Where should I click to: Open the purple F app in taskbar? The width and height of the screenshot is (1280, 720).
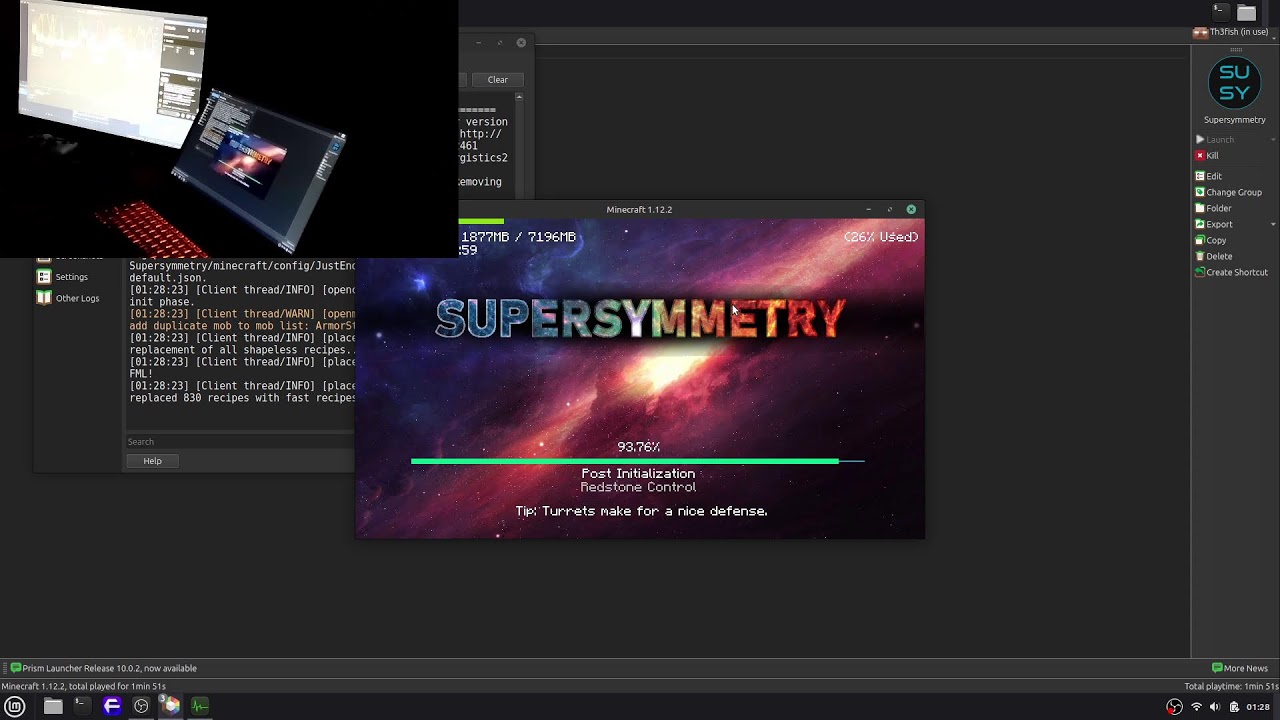(x=112, y=706)
